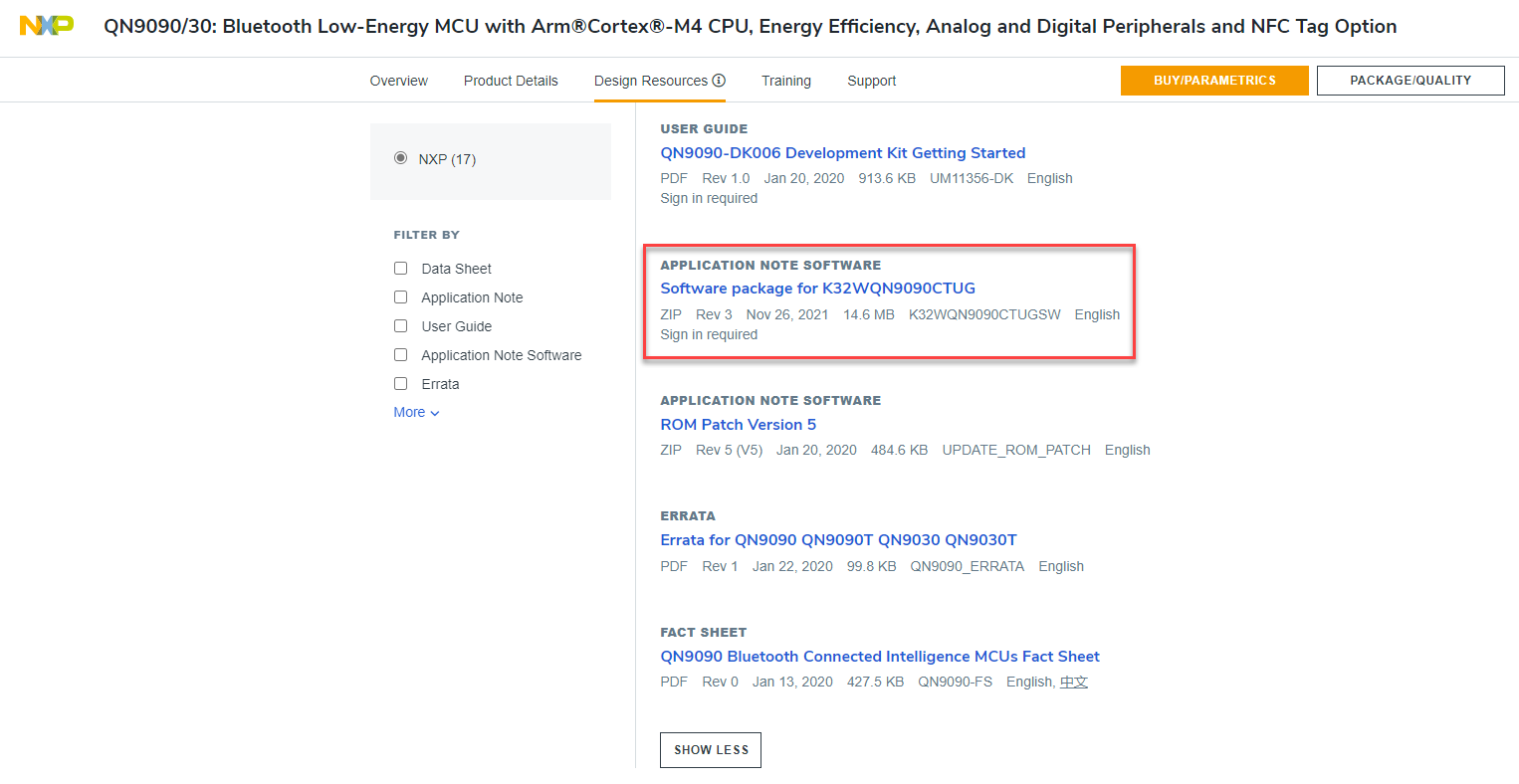Open the Chinese (中文) fact sheet version
The image size is (1519, 784).
pyautogui.click(x=1073, y=683)
